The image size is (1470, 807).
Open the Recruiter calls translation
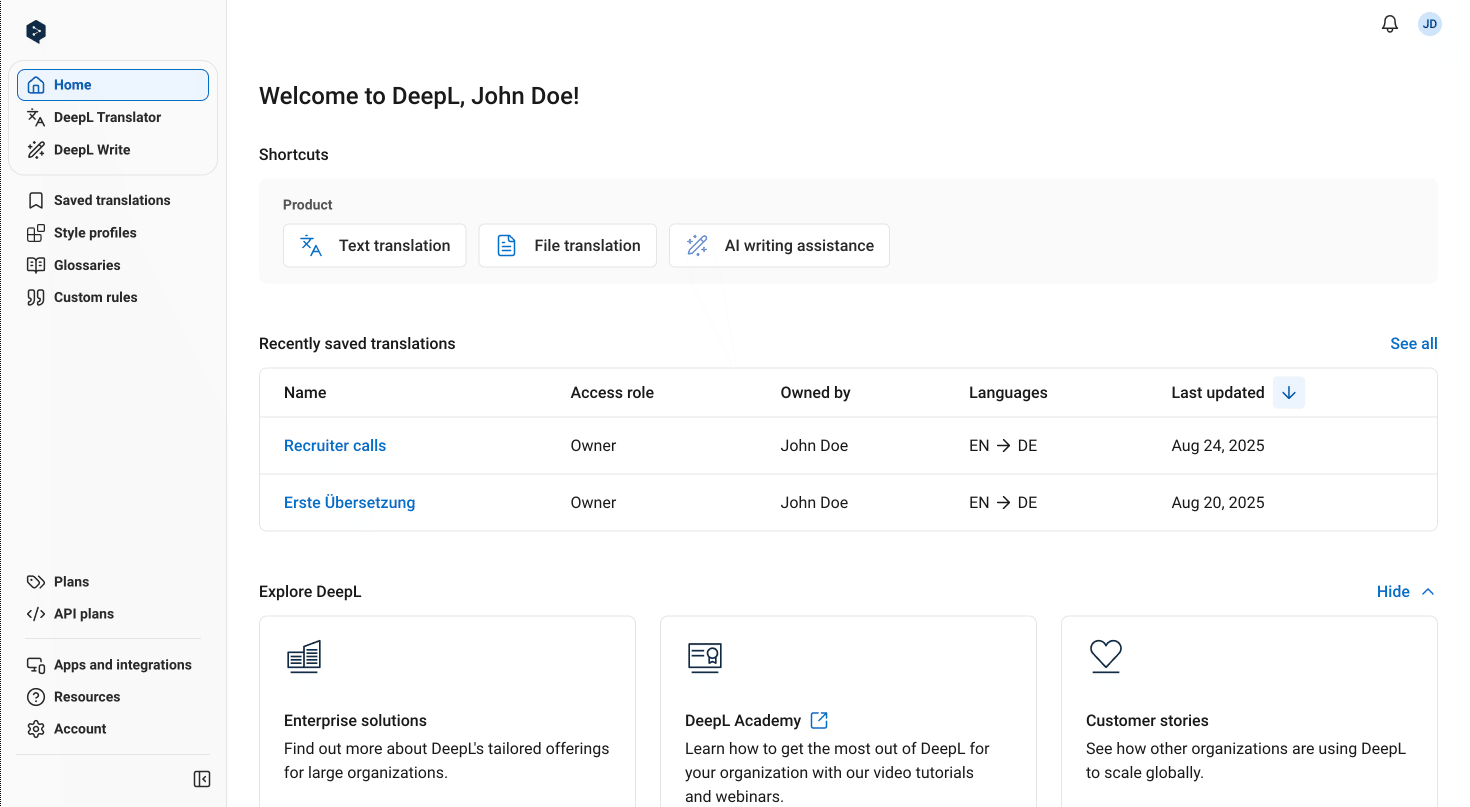[x=335, y=446]
